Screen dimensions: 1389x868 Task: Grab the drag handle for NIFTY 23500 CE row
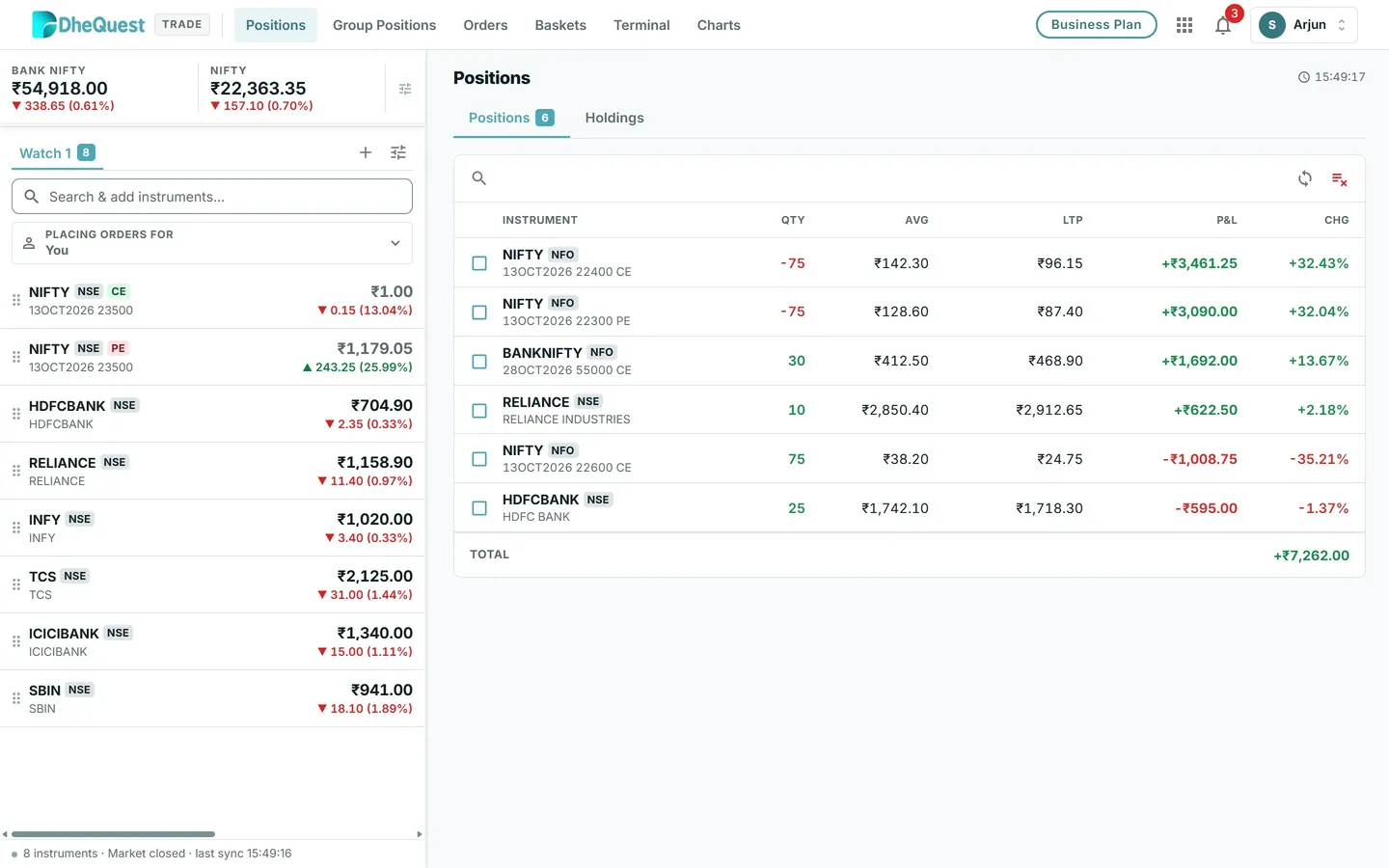click(x=16, y=300)
